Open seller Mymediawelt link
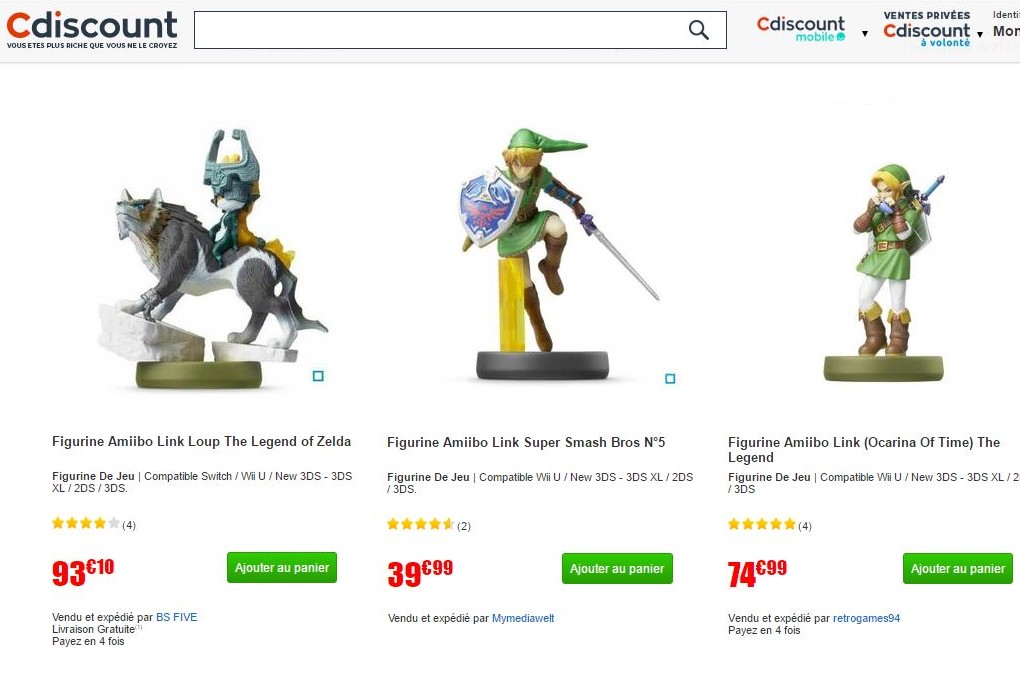The width and height of the screenshot is (1020, 690). point(523,618)
